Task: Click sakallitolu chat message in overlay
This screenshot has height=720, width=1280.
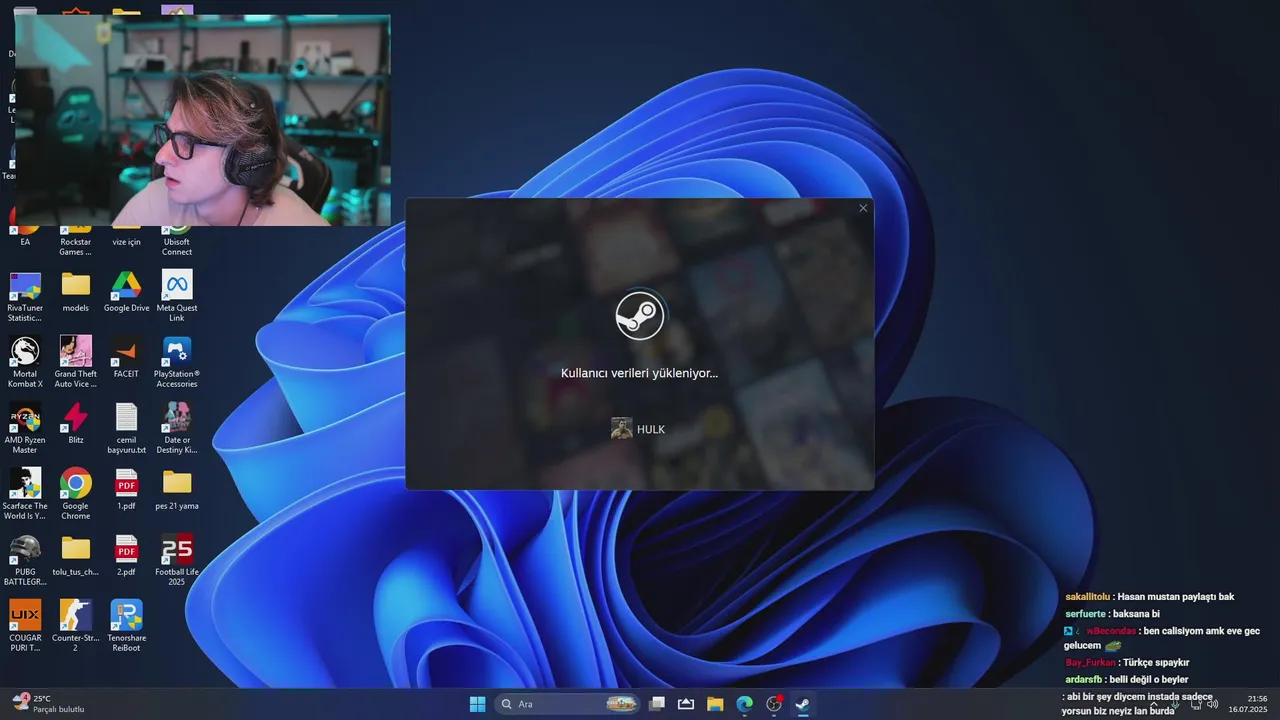Action: [x=1150, y=597]
